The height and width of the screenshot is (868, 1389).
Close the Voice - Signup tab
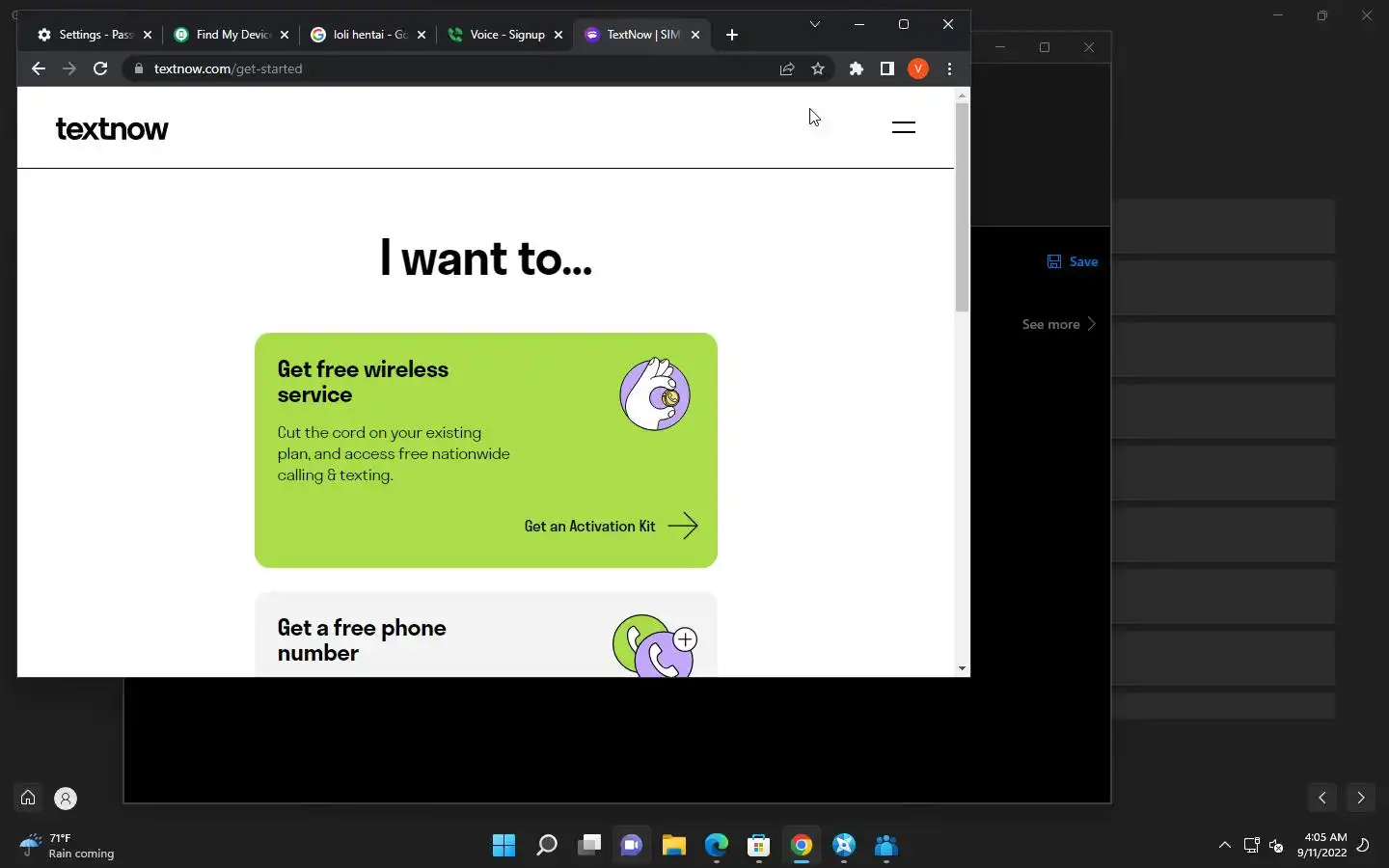(x=558, y=35)
